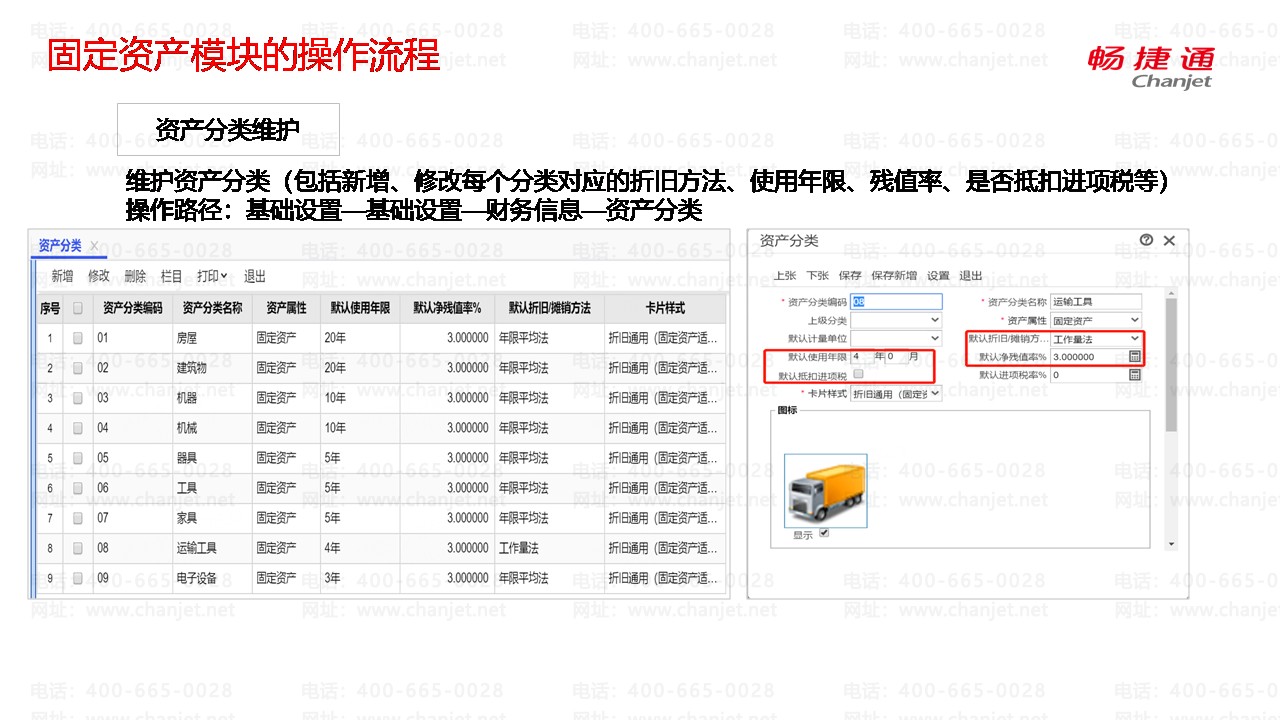Screen dimensions: 1280x720
Task: Go to previous record with 上张
Action: tap(785, 276)
